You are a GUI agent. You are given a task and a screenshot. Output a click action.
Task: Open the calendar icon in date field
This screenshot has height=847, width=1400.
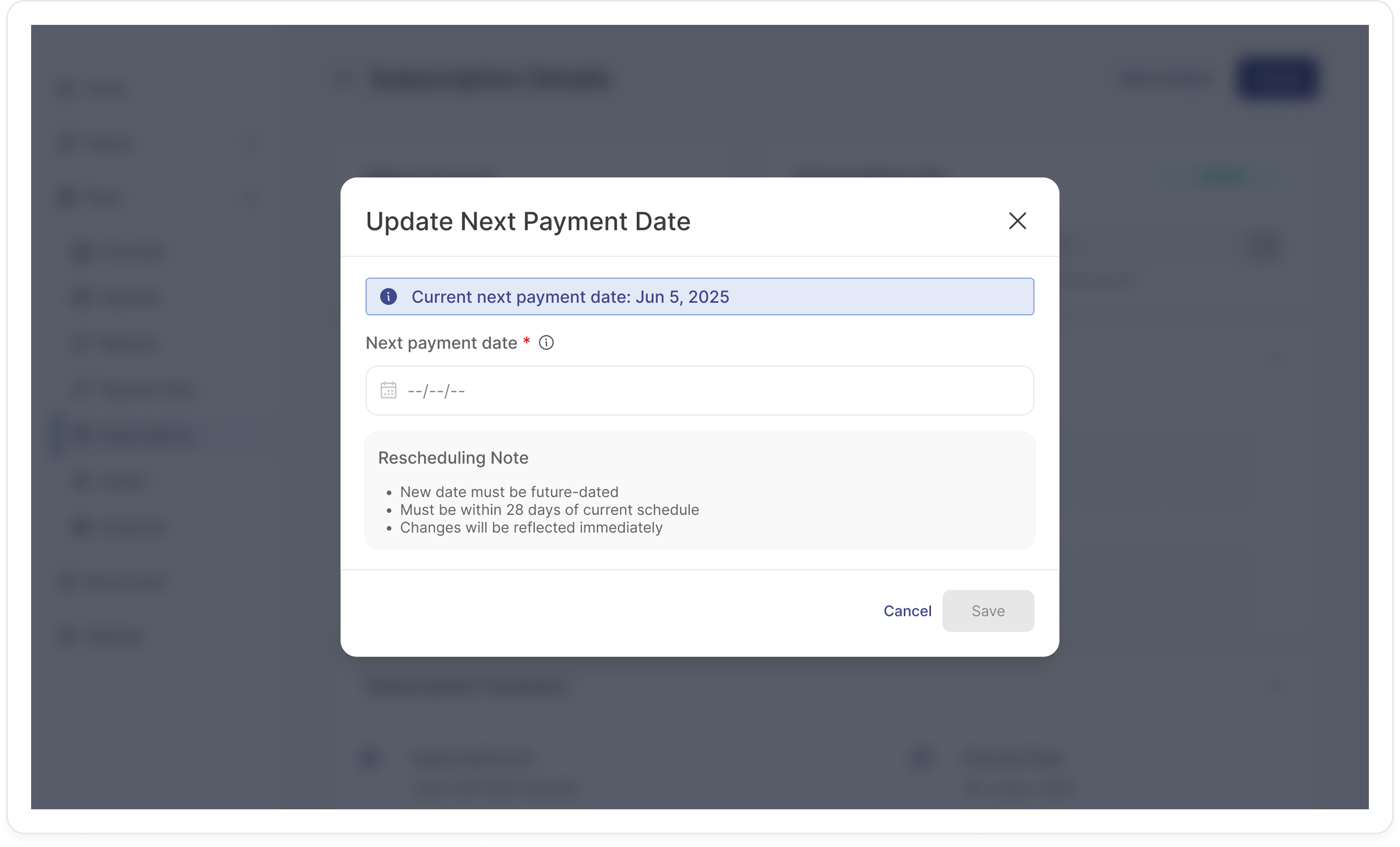pyautogui.click(x=388, y=390)
